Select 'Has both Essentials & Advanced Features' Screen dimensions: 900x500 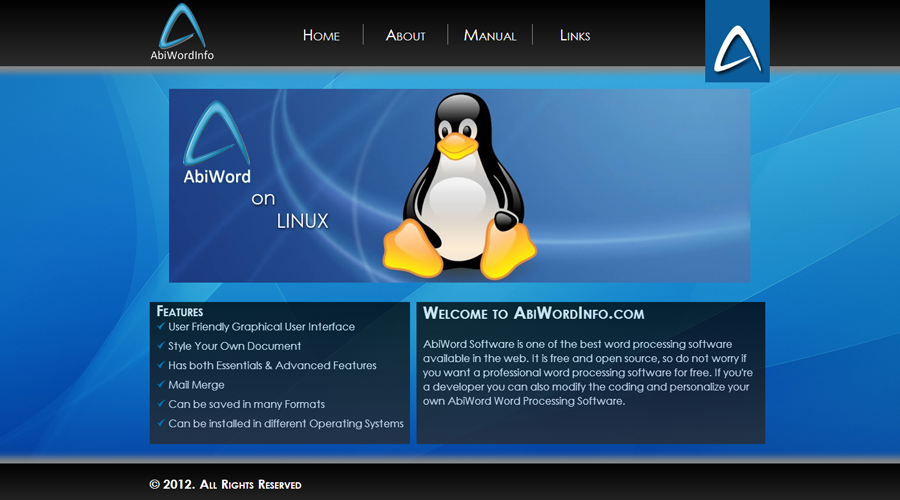(x=272, y=366)
